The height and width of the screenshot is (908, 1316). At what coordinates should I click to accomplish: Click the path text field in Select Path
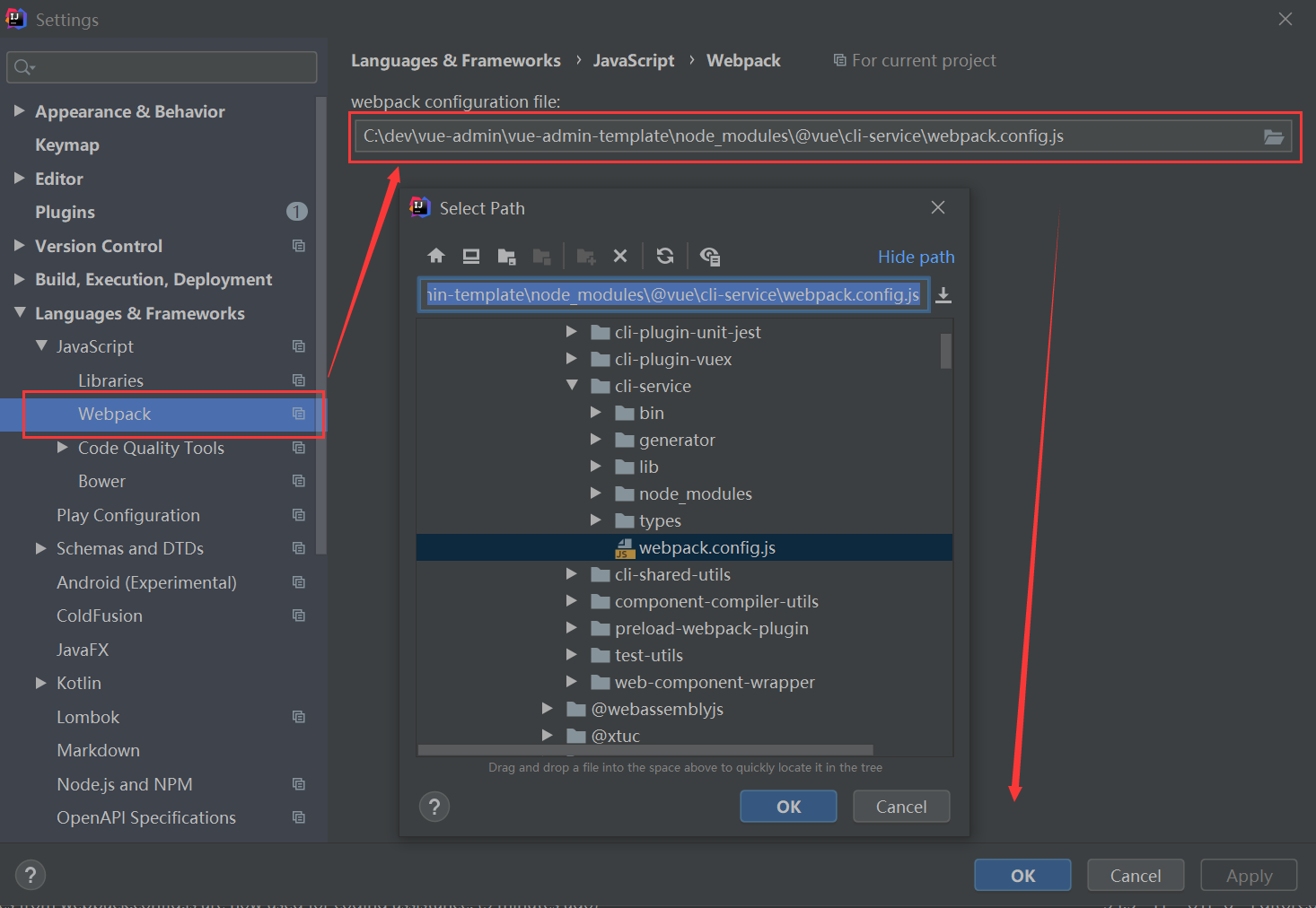coord(673,294)
